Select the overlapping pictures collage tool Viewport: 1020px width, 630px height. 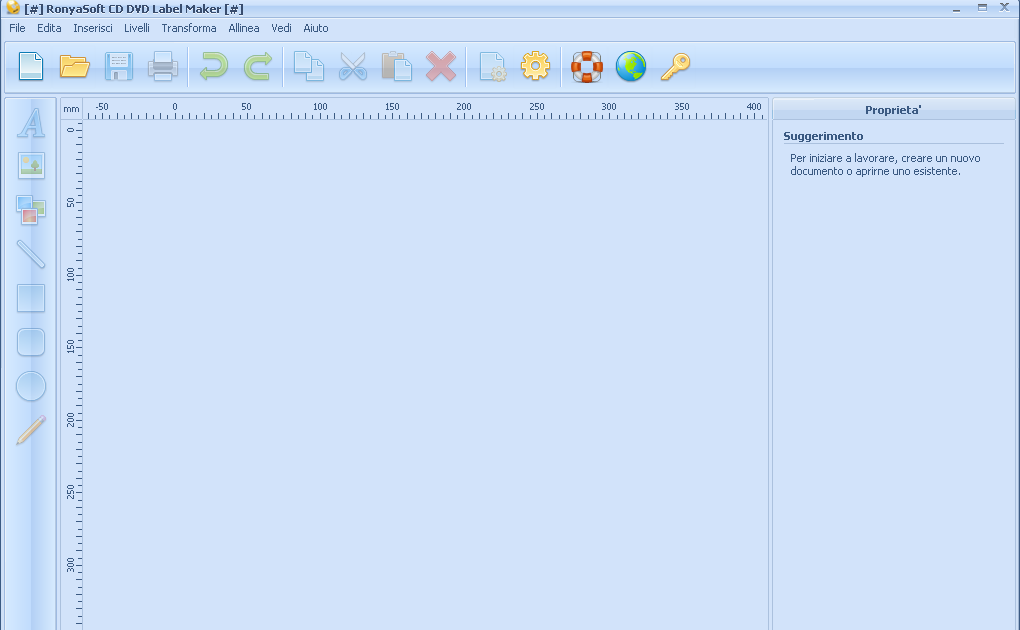click(31, 210)
